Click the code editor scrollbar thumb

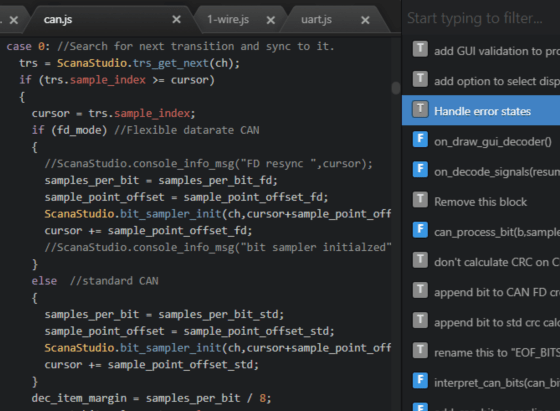tap(396, 88)
